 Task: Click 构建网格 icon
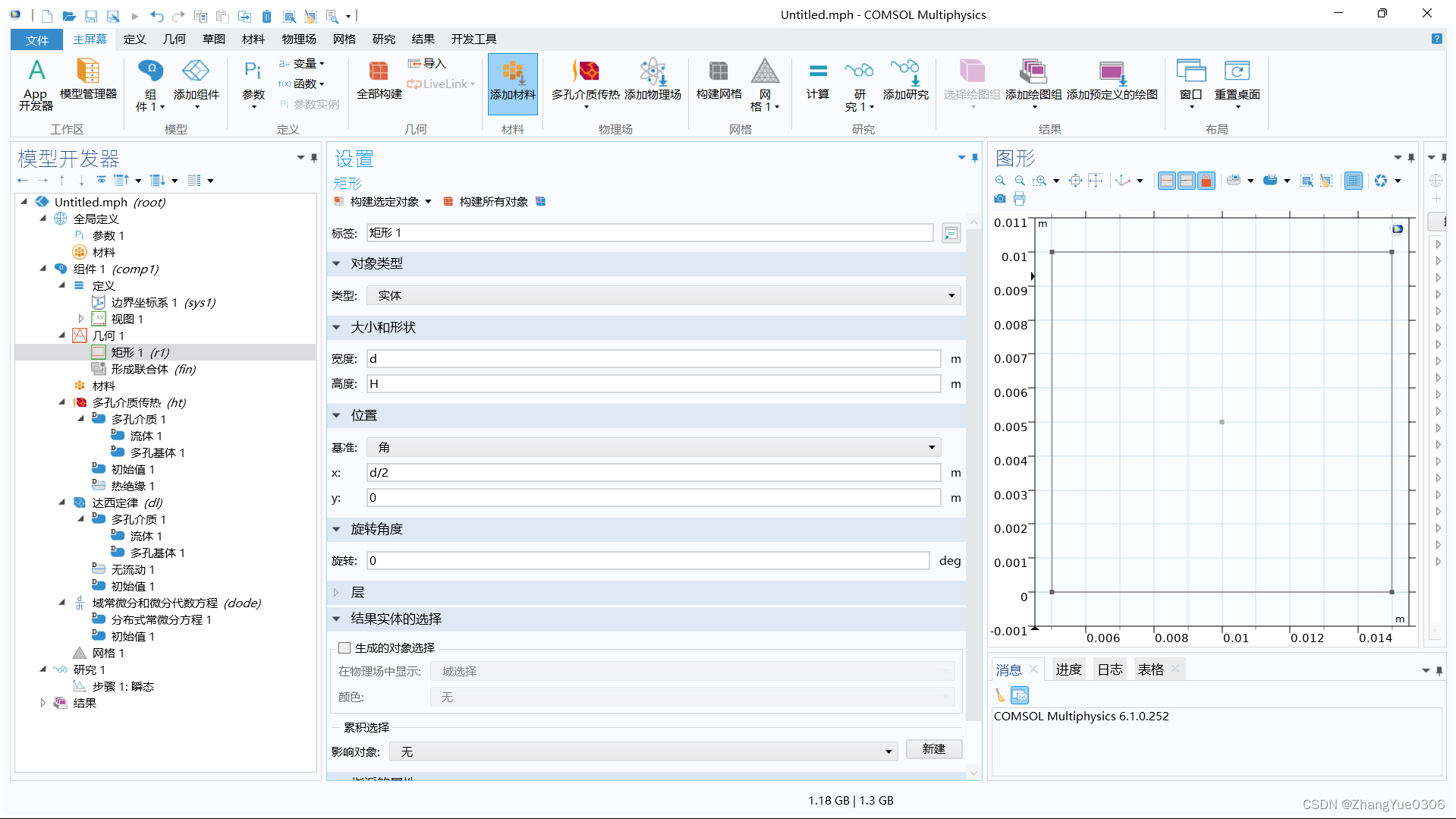(x=719, y=79)
